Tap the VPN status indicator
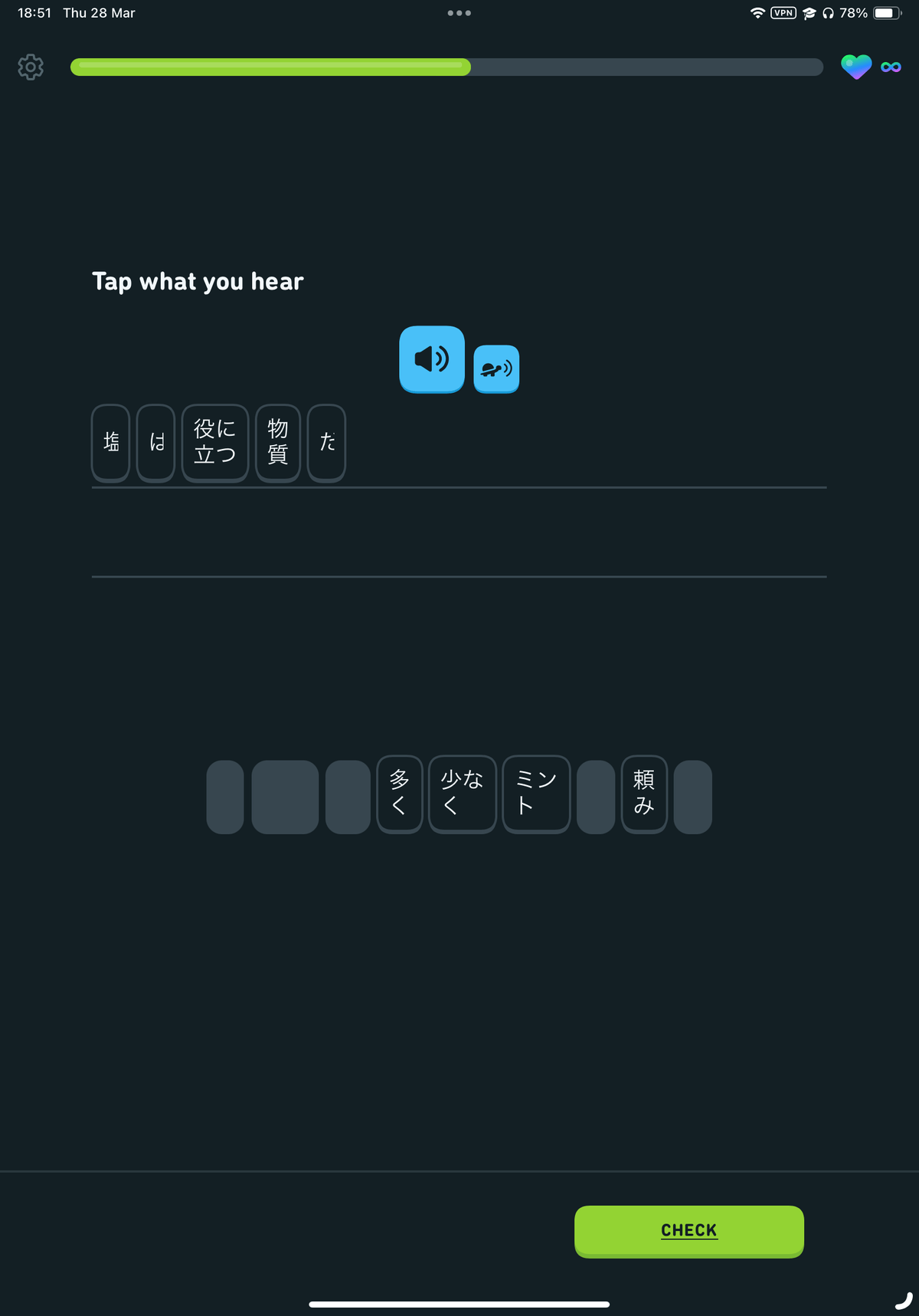 783,13
